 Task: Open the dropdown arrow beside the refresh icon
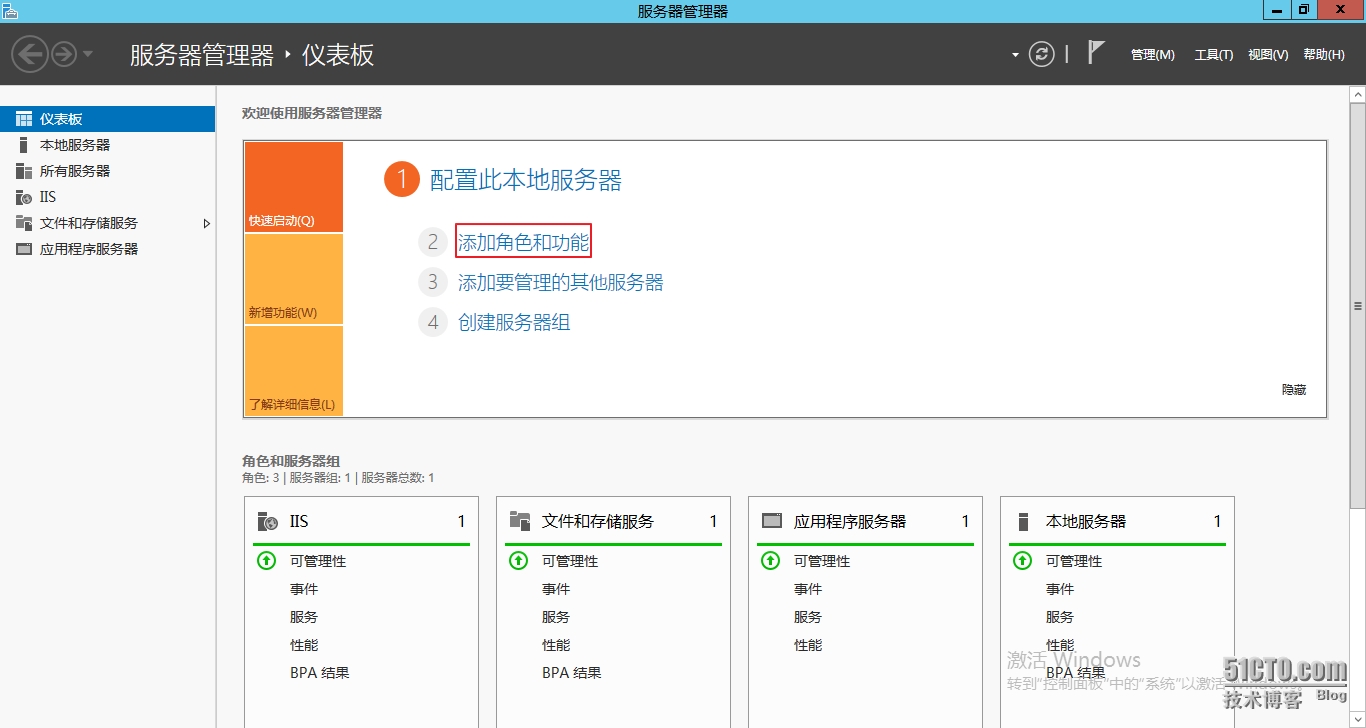(x=1014, y=55)
